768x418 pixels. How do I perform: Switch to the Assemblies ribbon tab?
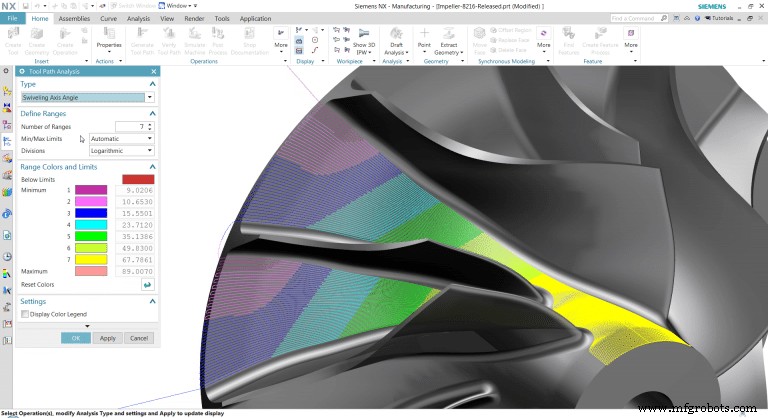click(x=74, y=19)
